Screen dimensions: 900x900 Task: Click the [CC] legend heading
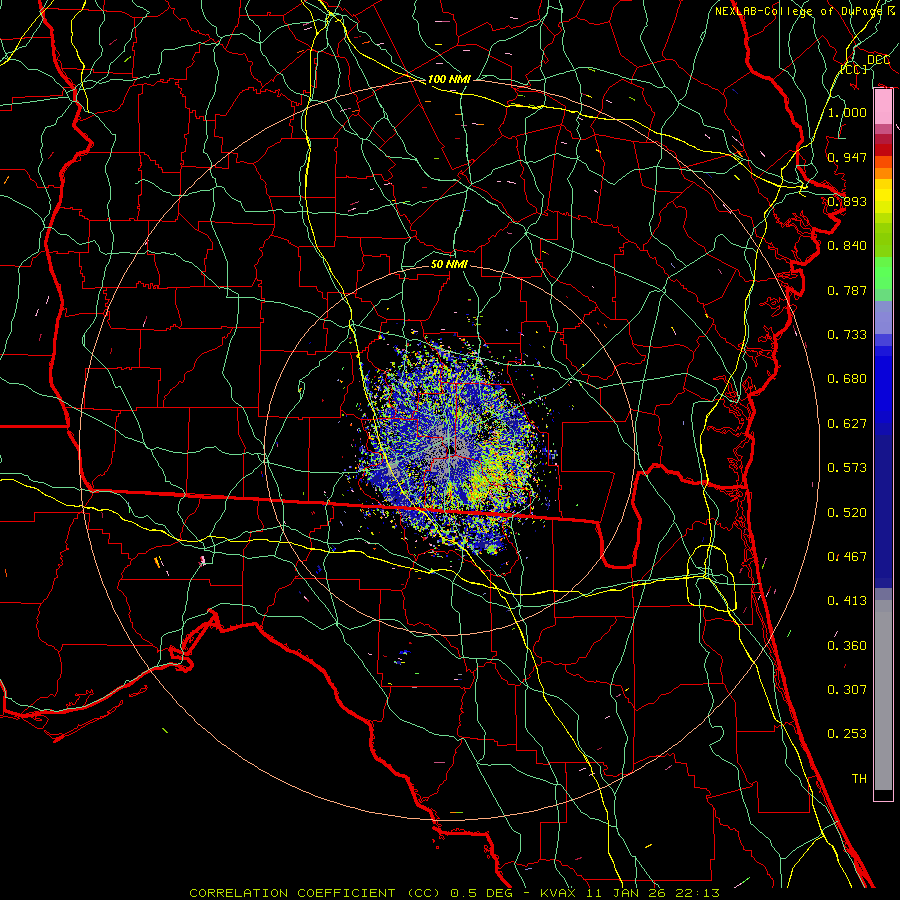[x=854, y=69]
